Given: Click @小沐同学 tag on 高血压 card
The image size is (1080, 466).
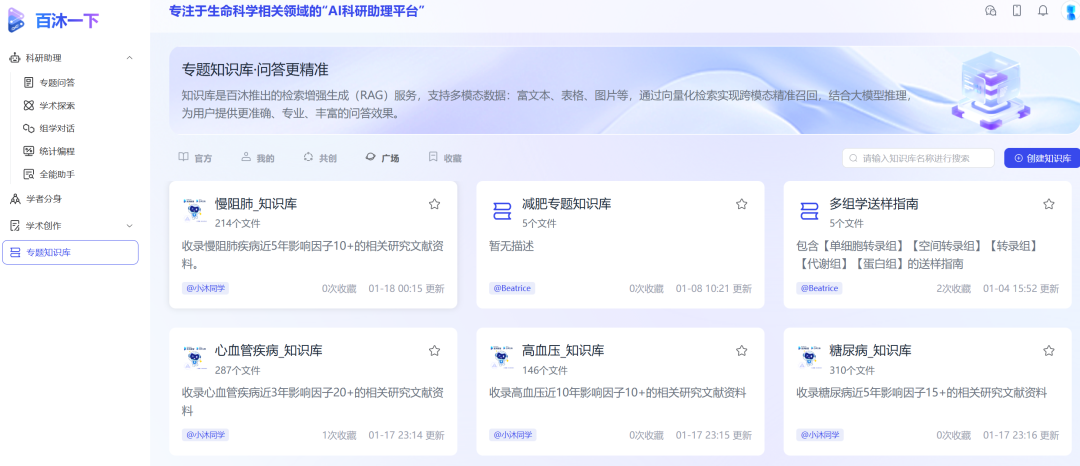Looking at the screenshot, I should pyautogui.click(x=512, y=435).
